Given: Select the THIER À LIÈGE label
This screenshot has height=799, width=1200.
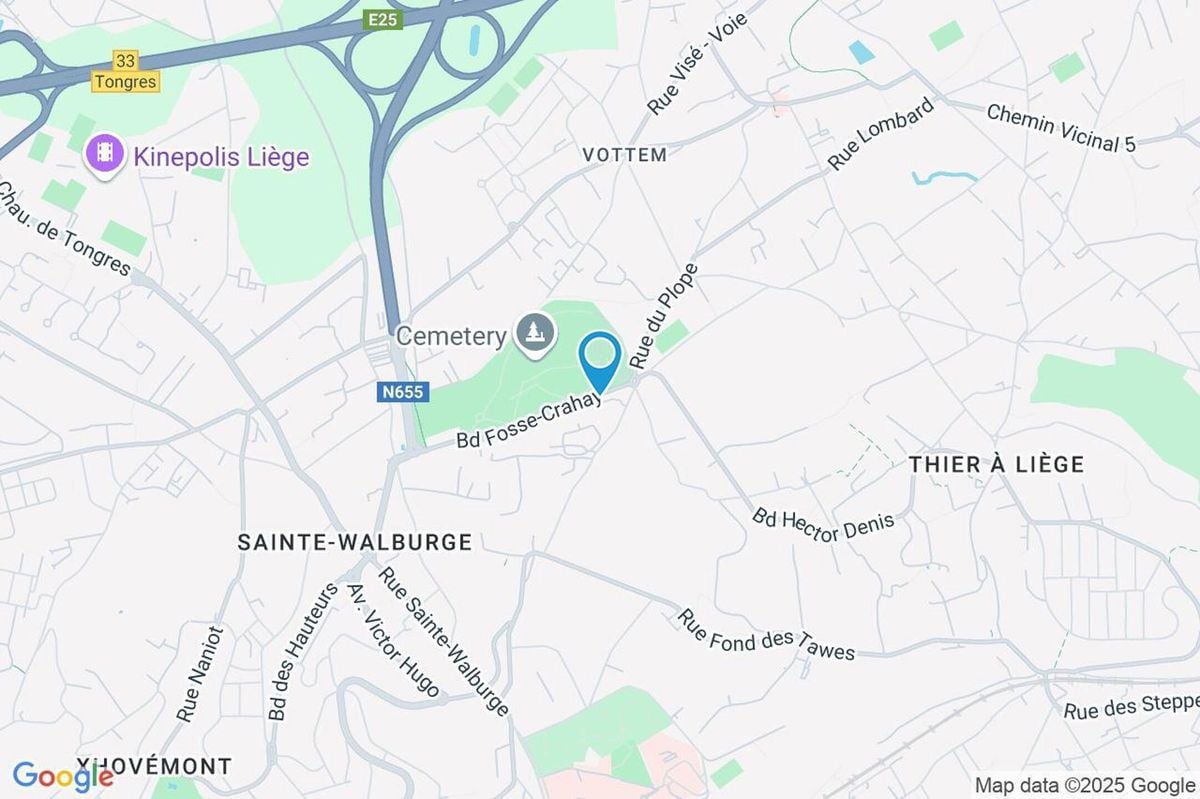Looking at the screenshot, I should click(x=997, y=464).
